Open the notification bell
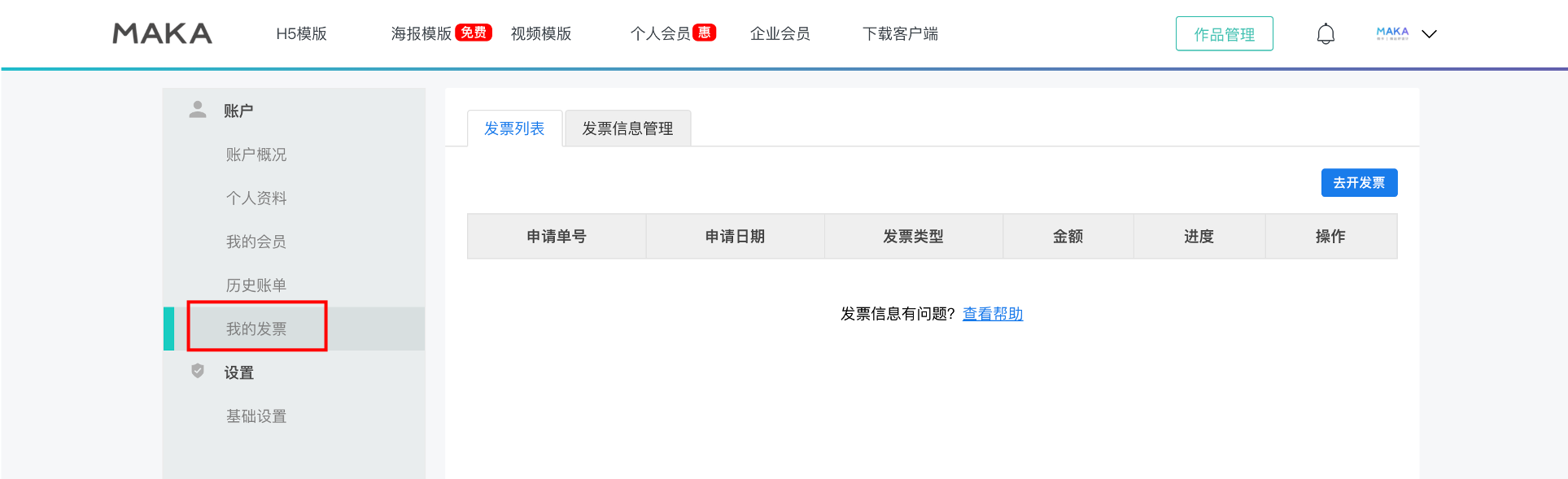The height and width of the screenshot is (479, 1568). (1326, 33)
